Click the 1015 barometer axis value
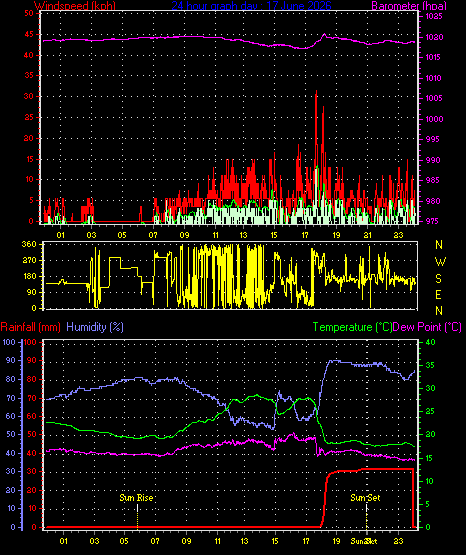This screenshot has width=466, height=555. click(433, 57)
